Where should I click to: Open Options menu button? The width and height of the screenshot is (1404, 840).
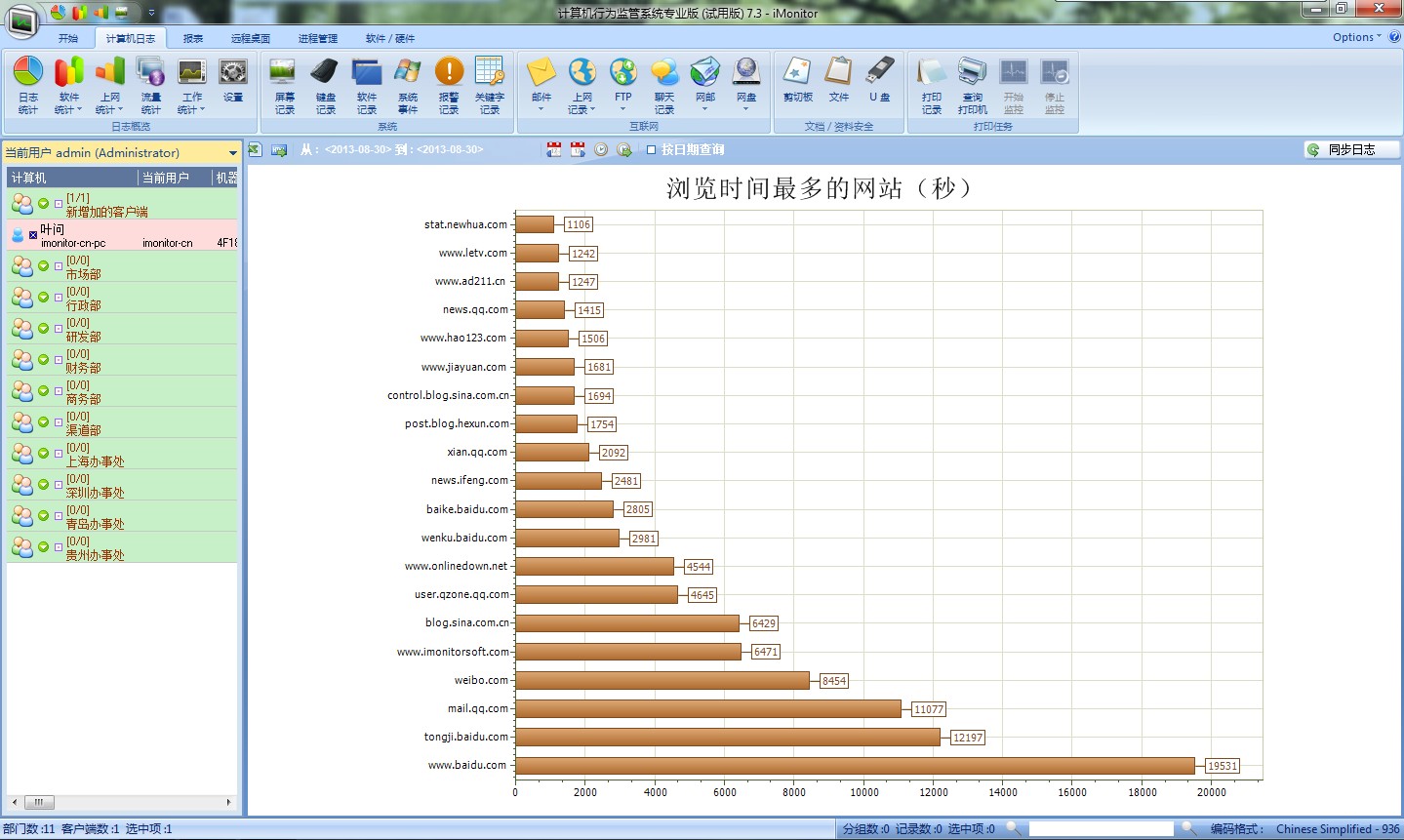(x=1357, y=37)
